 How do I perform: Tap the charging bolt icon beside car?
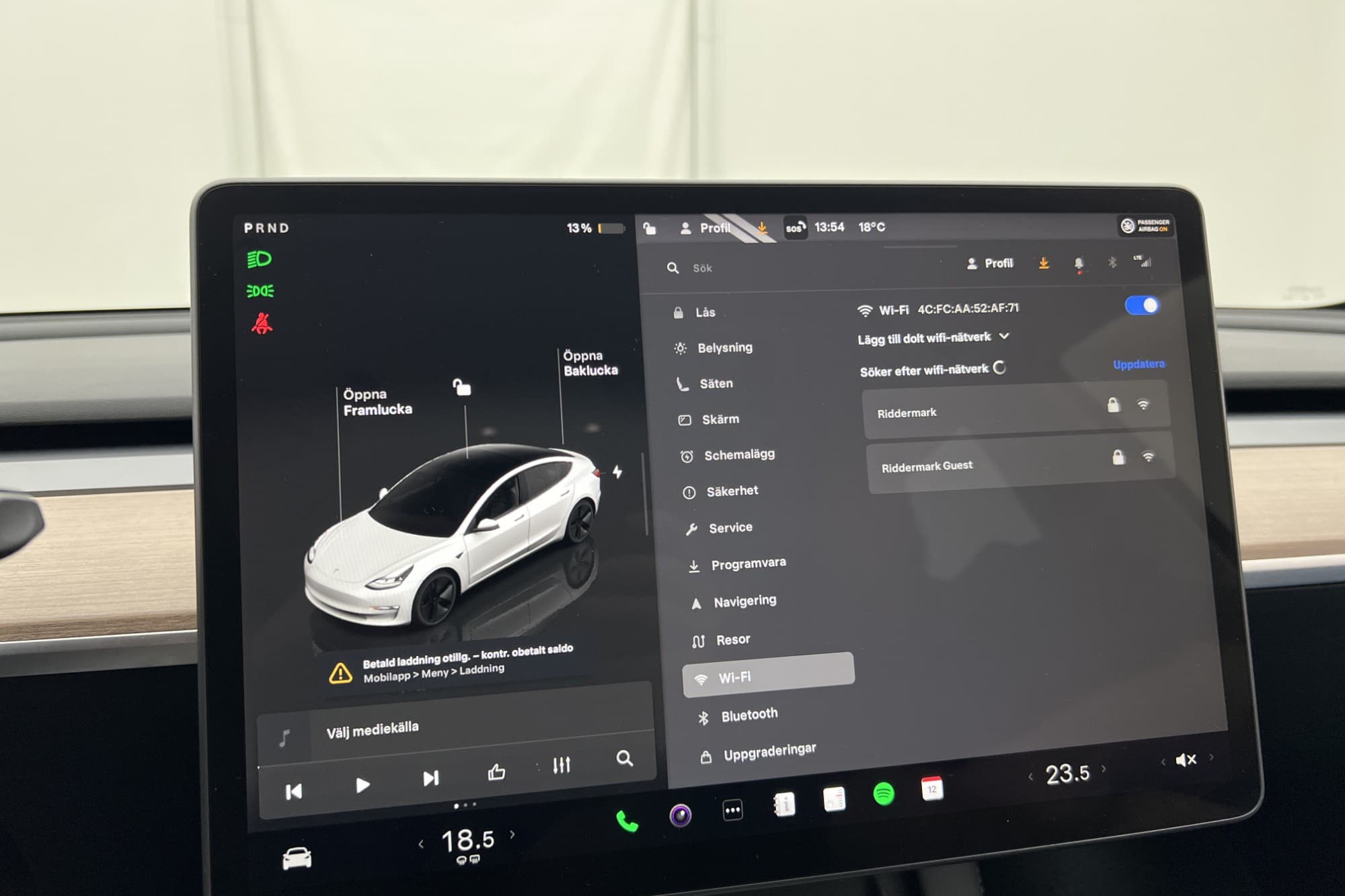coord(617,472)
